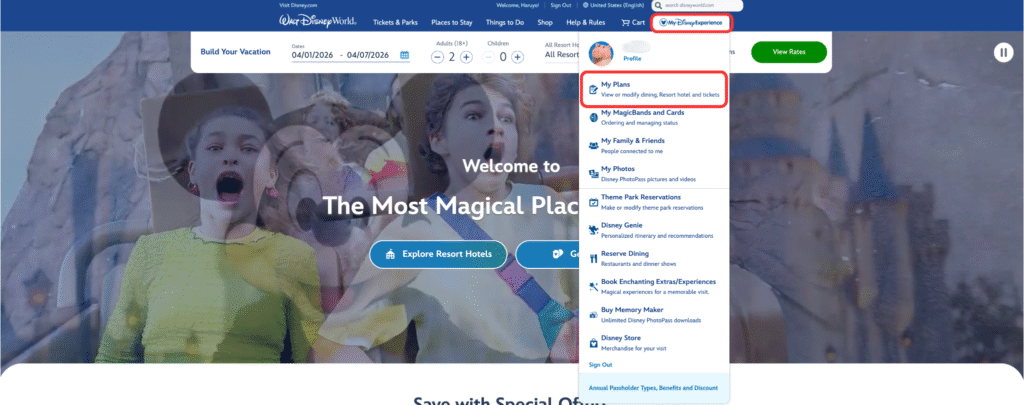
Task: Open Annual Passholder Types, Benefits and Discount
Action: (654, 388)
